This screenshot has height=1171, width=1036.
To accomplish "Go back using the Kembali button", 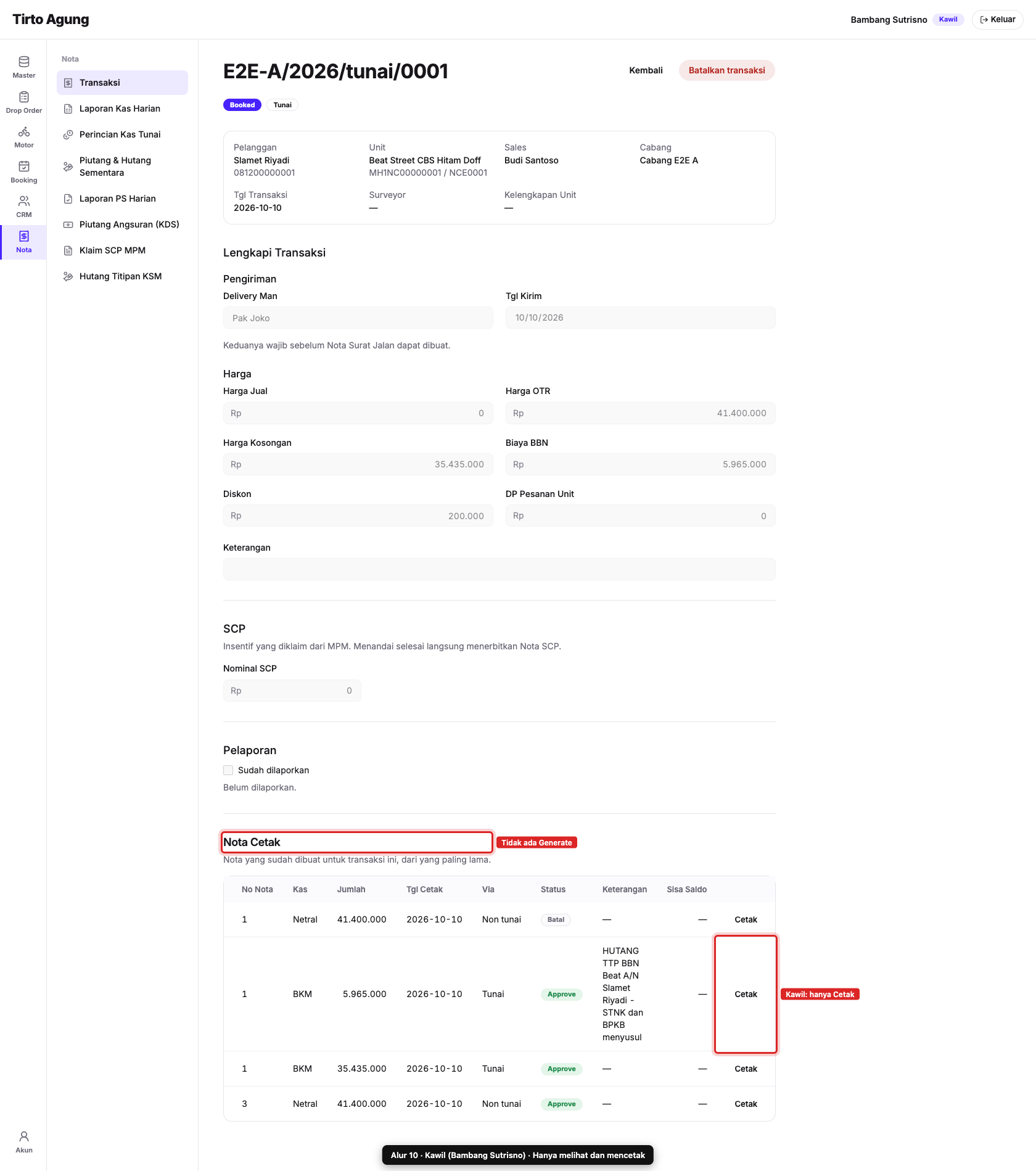I will [x=646, y=70].
